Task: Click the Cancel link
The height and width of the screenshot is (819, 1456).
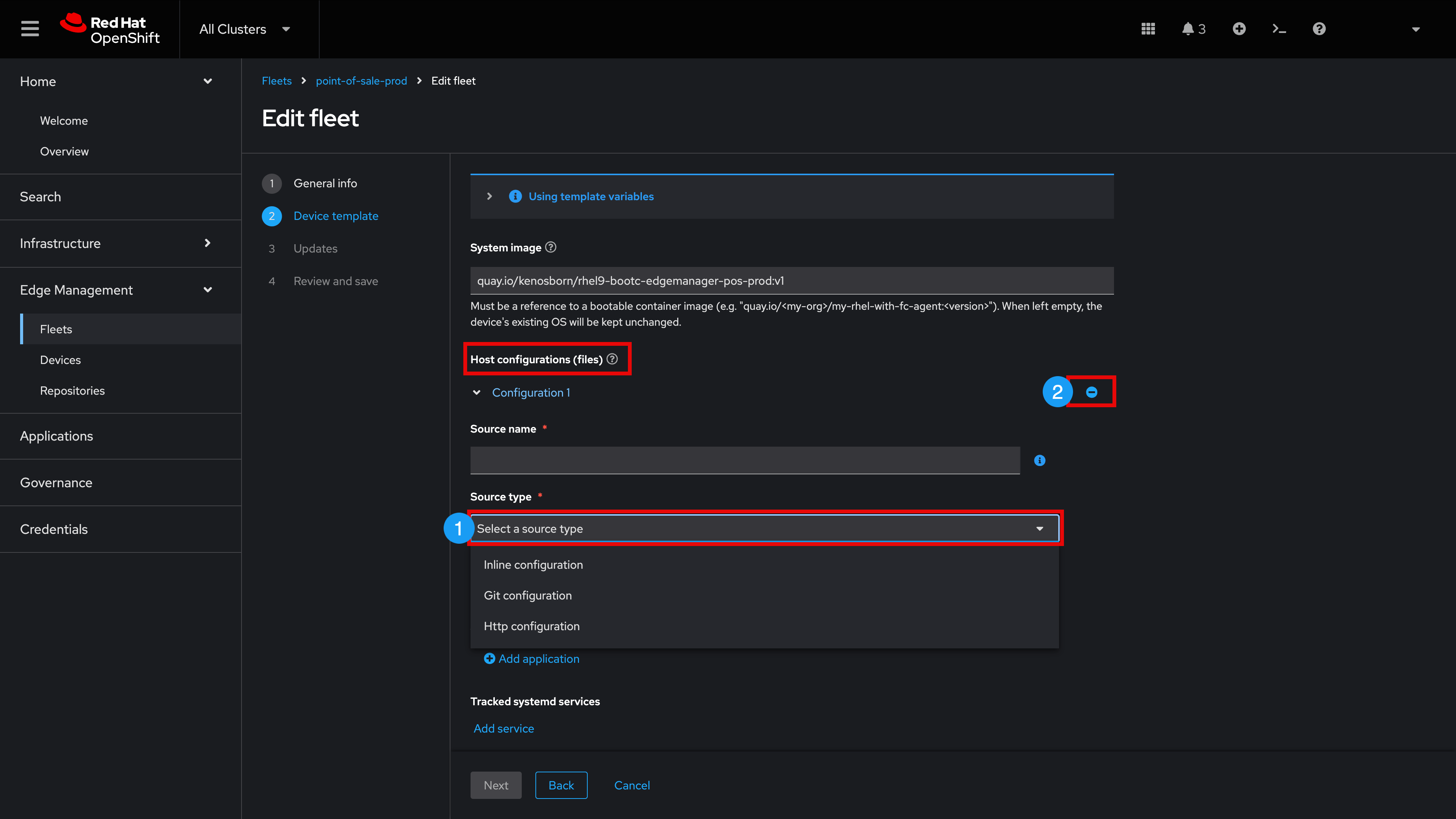Action: click(x=632, y=785)
